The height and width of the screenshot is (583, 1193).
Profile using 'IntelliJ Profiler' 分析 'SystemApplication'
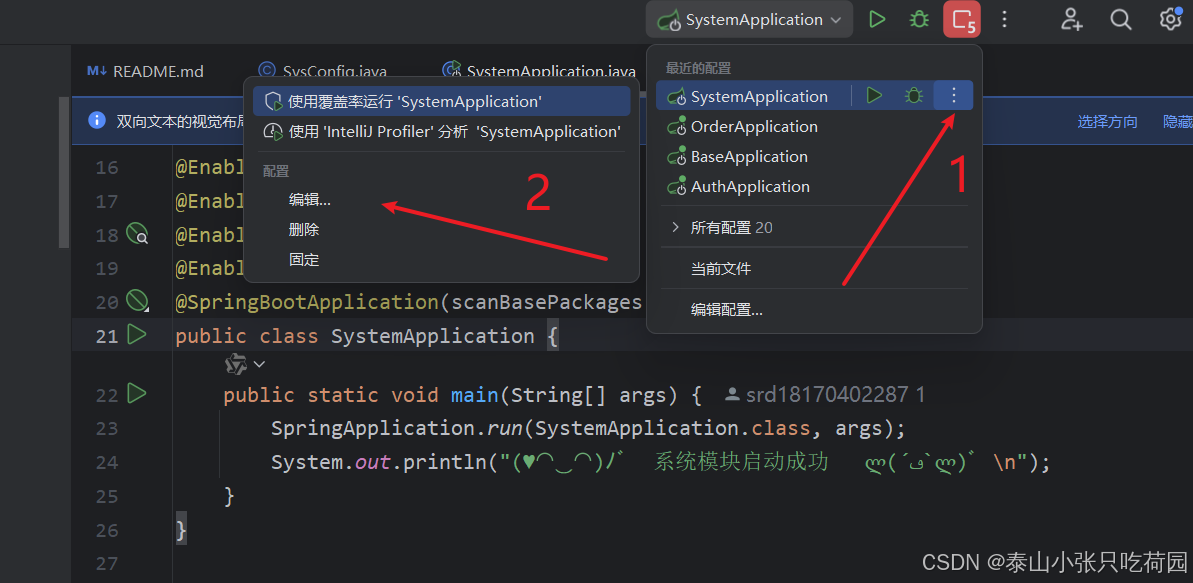[441, 132]
